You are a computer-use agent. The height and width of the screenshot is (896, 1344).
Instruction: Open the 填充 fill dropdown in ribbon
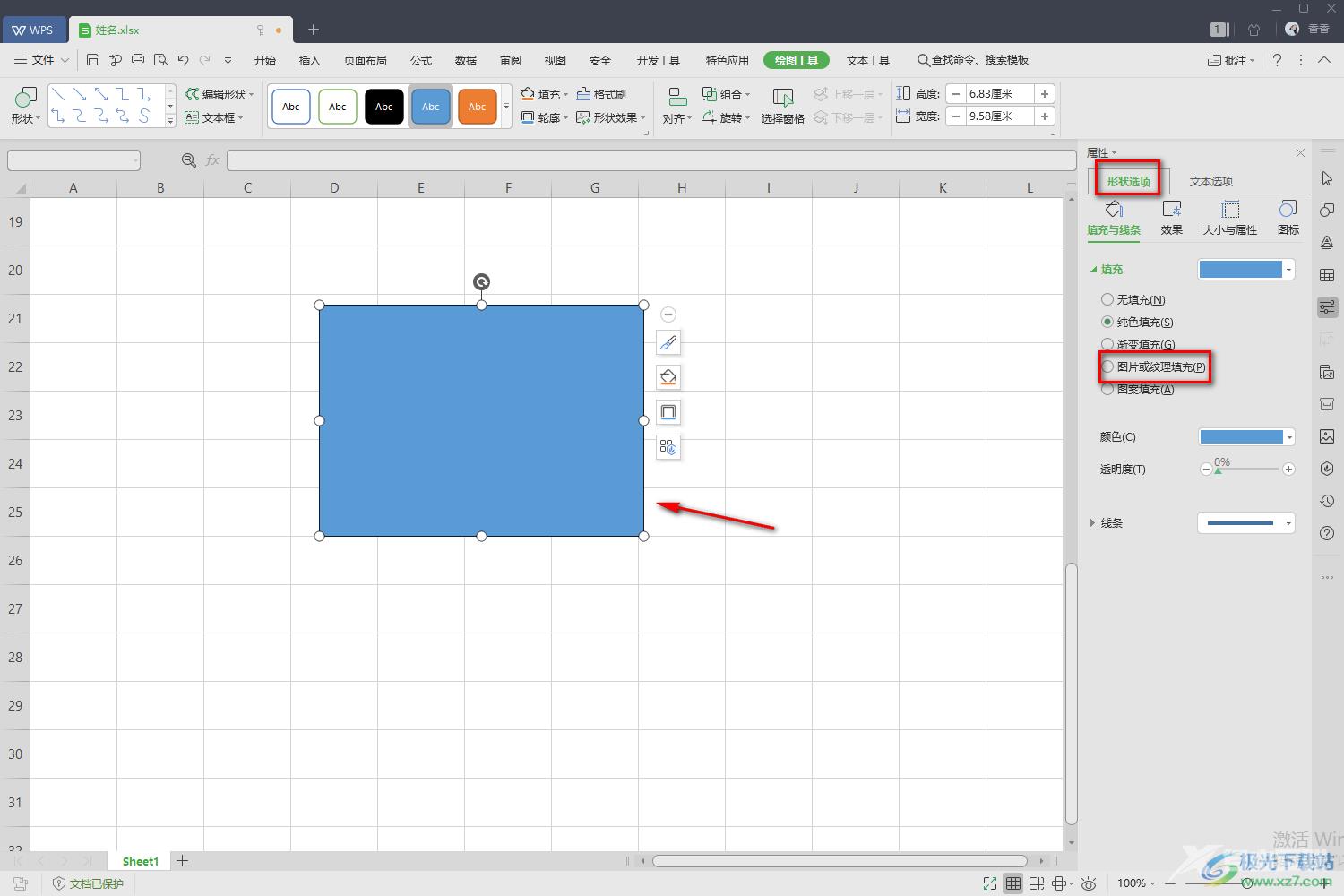pos(545,94)
